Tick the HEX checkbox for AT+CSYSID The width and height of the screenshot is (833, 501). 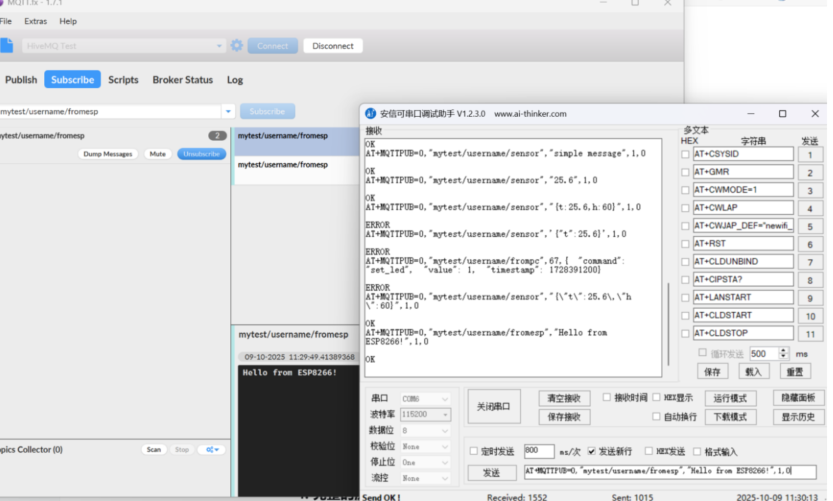pos(685,154)
